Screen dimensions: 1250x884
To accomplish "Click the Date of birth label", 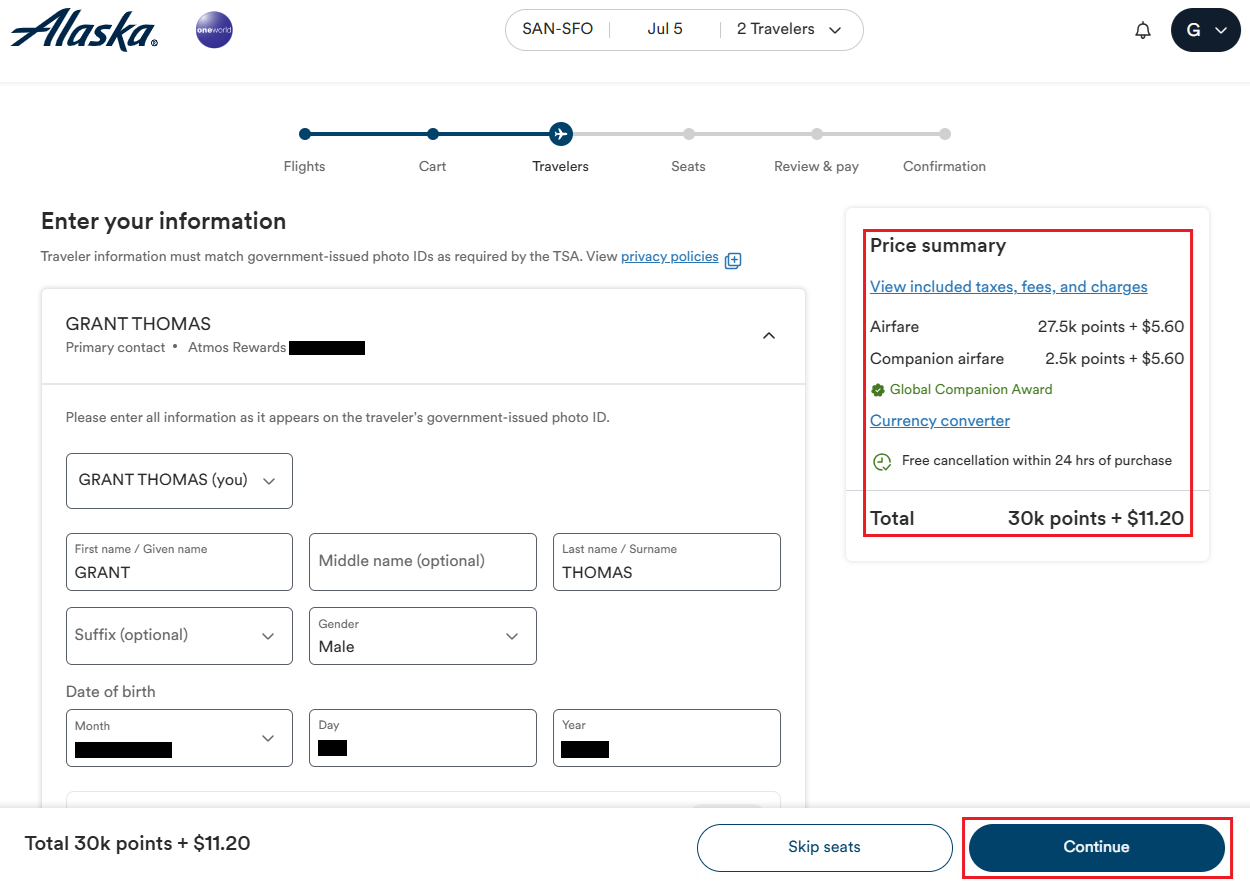I will click(111, 692).
